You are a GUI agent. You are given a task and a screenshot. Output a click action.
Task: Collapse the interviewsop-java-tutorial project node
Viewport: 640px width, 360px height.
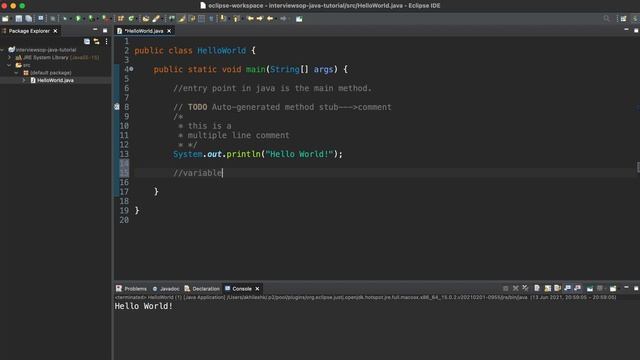coord(2,50)
